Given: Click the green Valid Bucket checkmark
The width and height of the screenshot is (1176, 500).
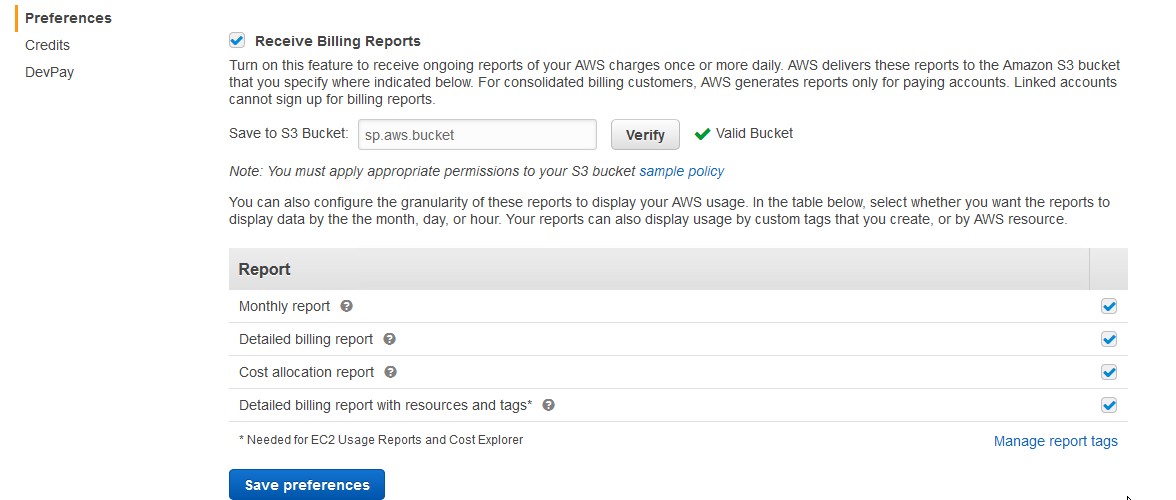Looking at the screenshot, I should [702, 134].
